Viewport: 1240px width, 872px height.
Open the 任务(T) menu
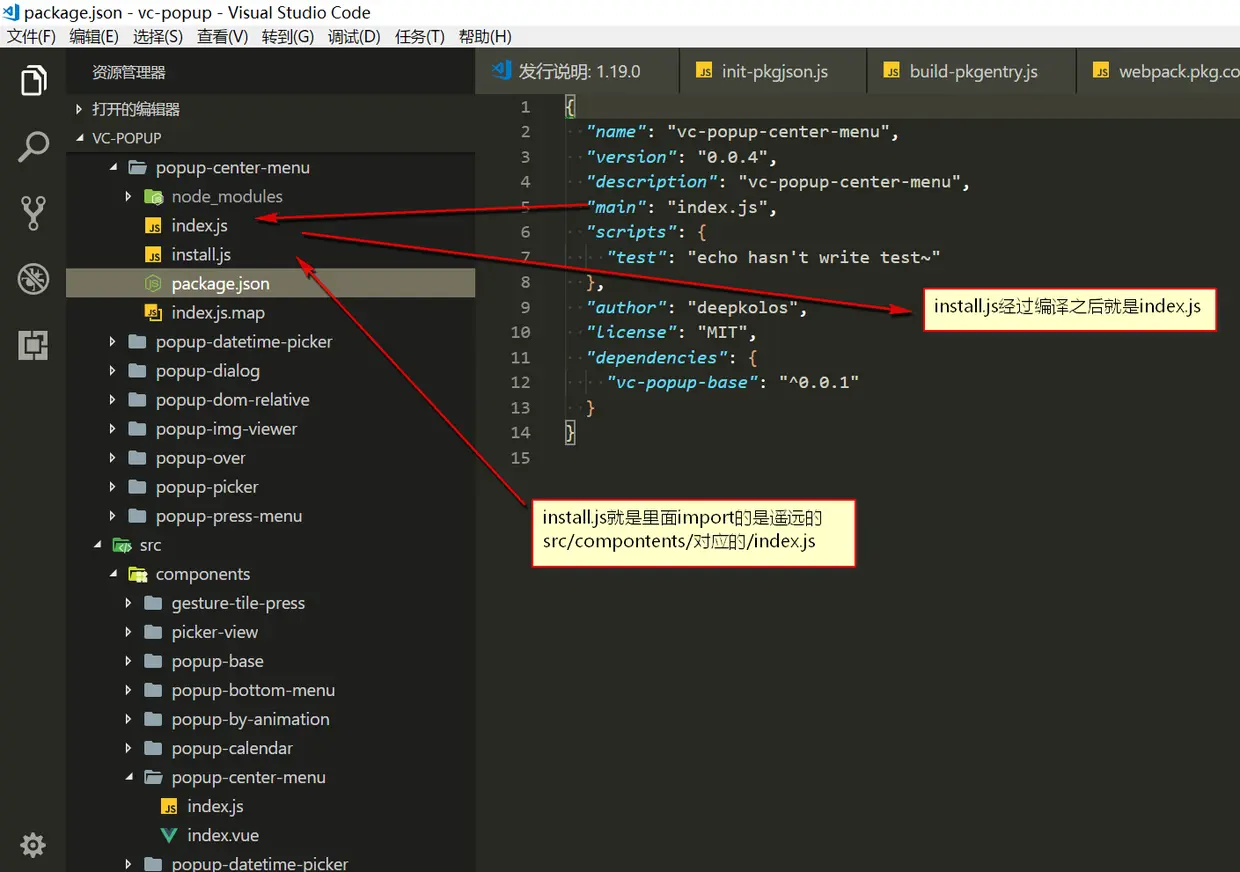(420, 37)
